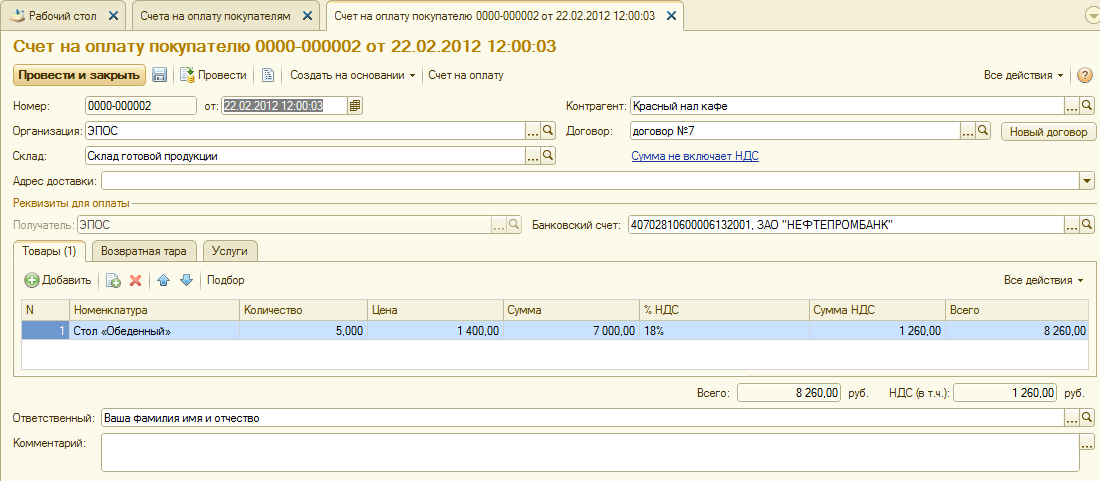This screenshot has height=481, width=1100.
Task: Expand Адрес доставки dropdown arrow
Action: click(1087, 181)
